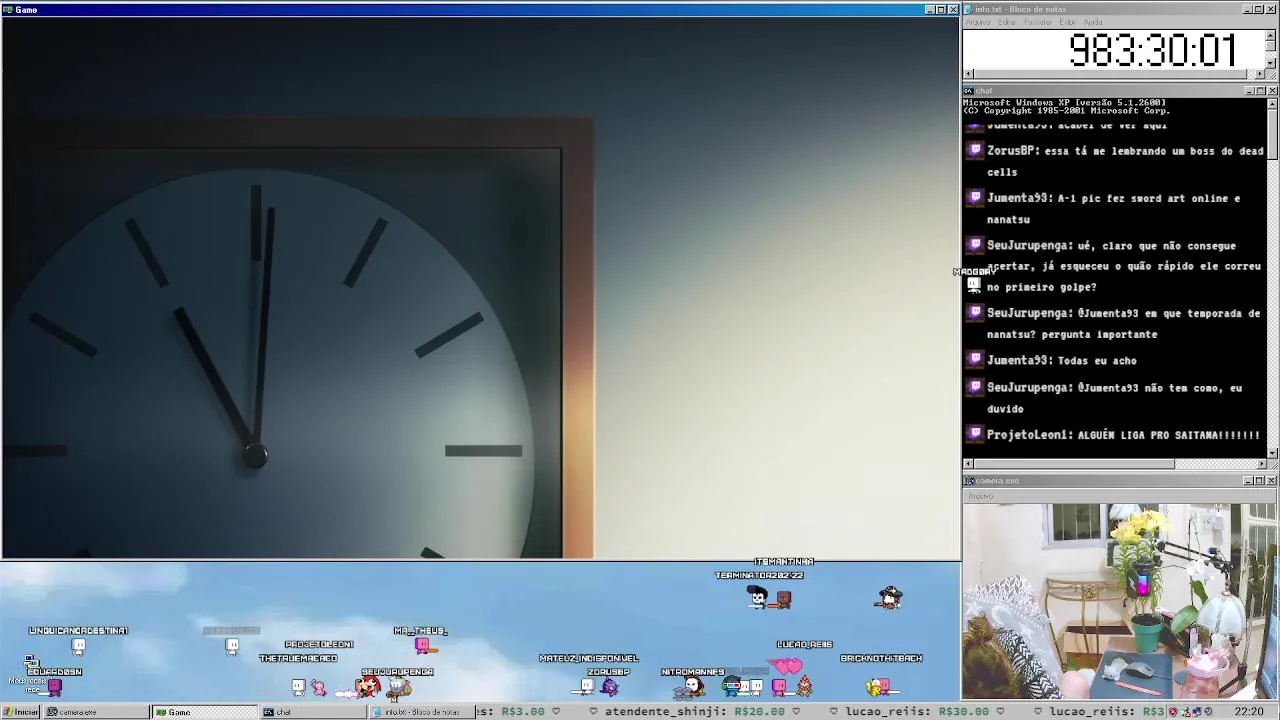The height and width of the screenshot is (720, 1280).
Task: Click chat horizontal scrollbar thumb
Action: click(x=1074, y=464)
